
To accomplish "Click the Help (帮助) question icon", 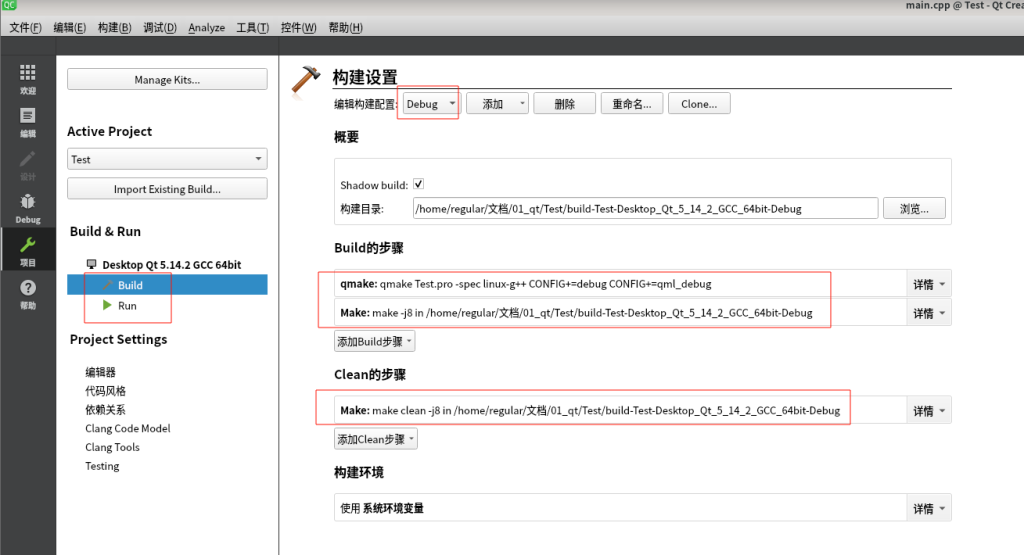I will point(27,292).
